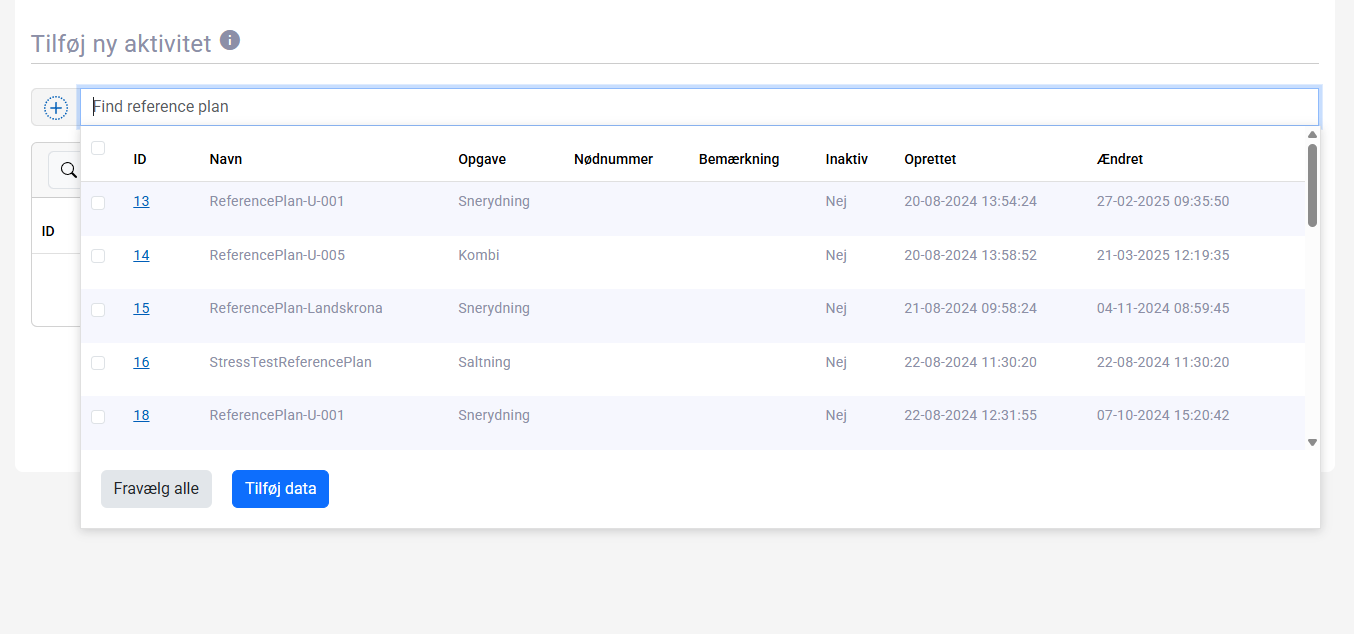
Task: Click the info icon beside Tilføj ny aktivitet
Action: [230, 40]
